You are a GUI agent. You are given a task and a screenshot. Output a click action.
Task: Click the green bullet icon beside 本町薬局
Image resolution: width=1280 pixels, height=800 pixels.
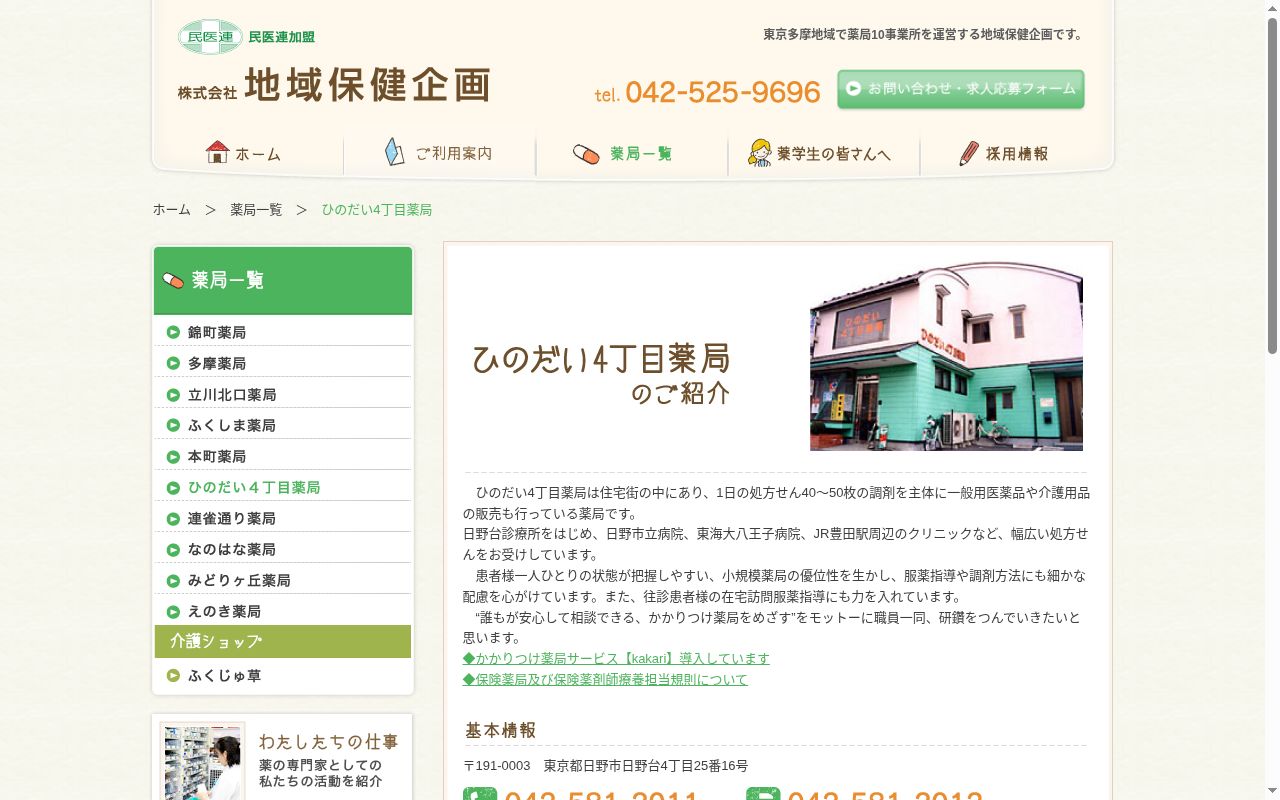173,456
